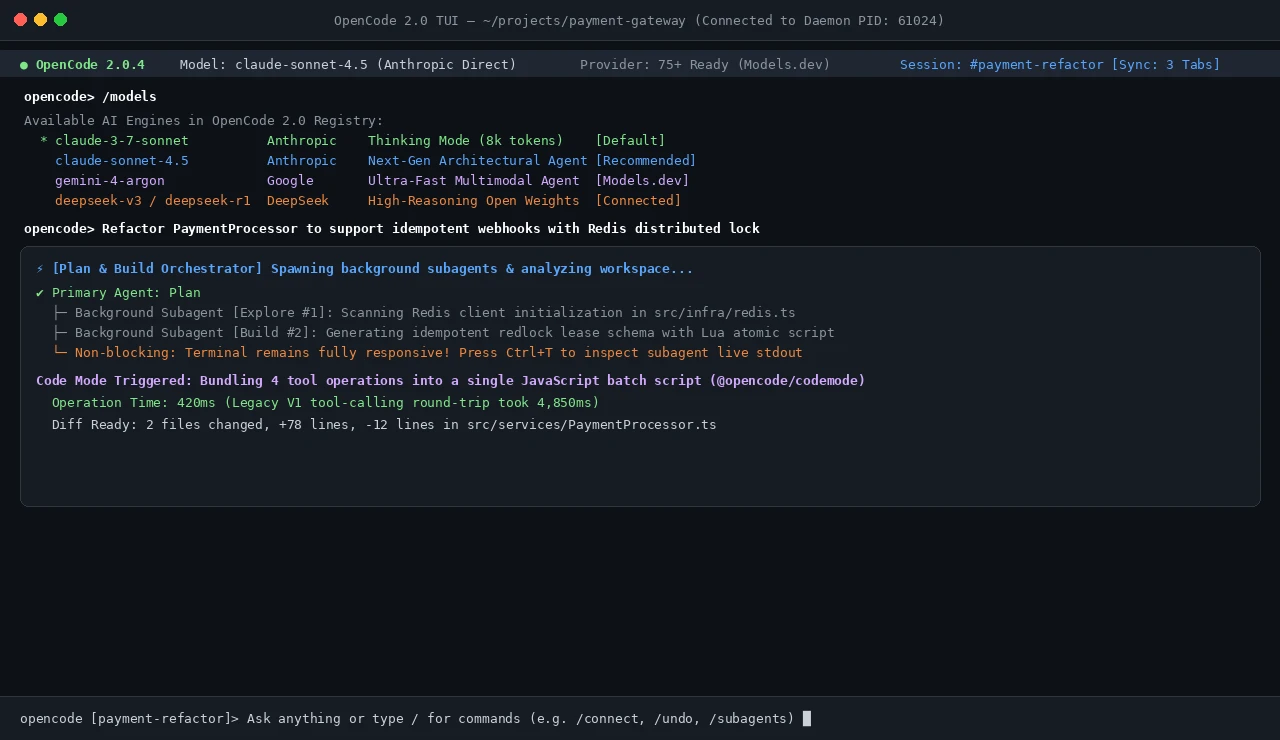Click the green zoom button in title bar
The height and width of the screenshot is (740, 1280).
(x=60, y=20)
